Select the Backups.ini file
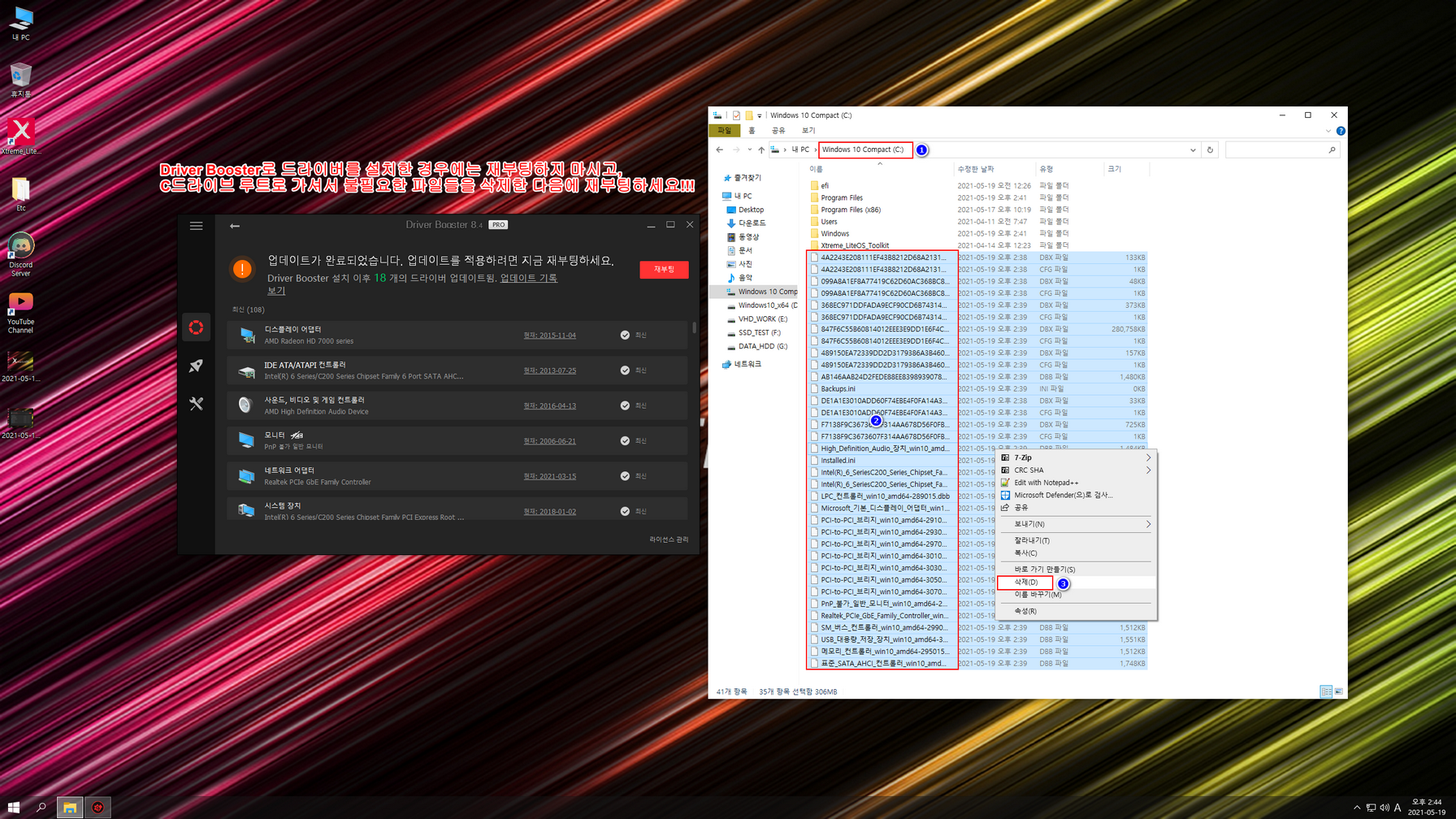 click(x=838, y=388)
